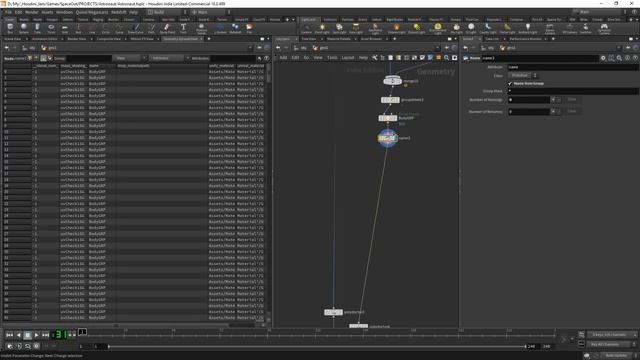This screenshot has width=640, height=360.
Task: Open the Render menu
Action: pos(31,12)
